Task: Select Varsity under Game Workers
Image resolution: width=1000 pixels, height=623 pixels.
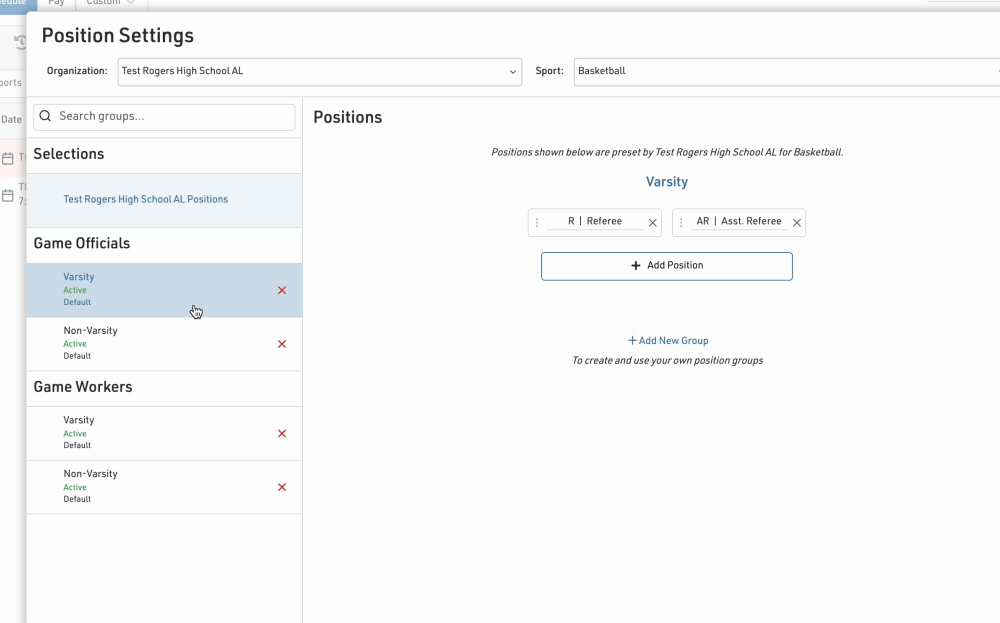Action: [79, 421]
